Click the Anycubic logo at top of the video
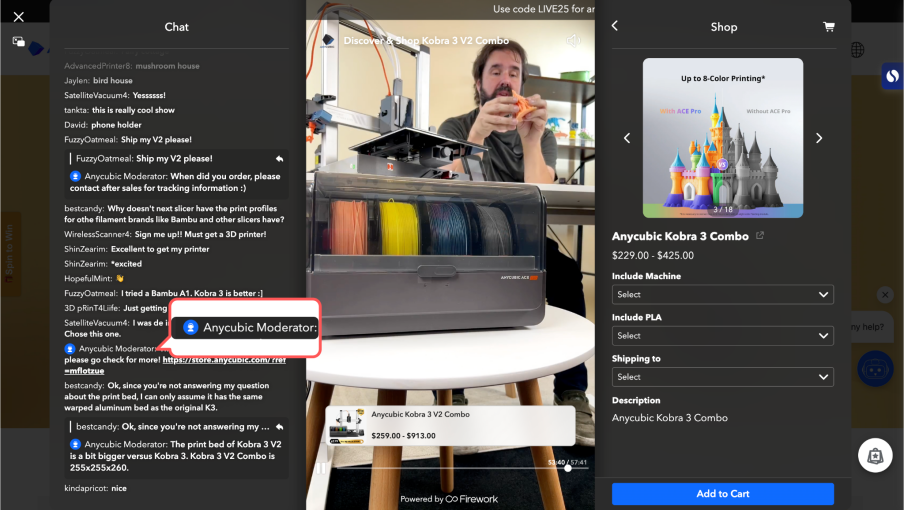This screenshot has height=510, width=904. 328,41
